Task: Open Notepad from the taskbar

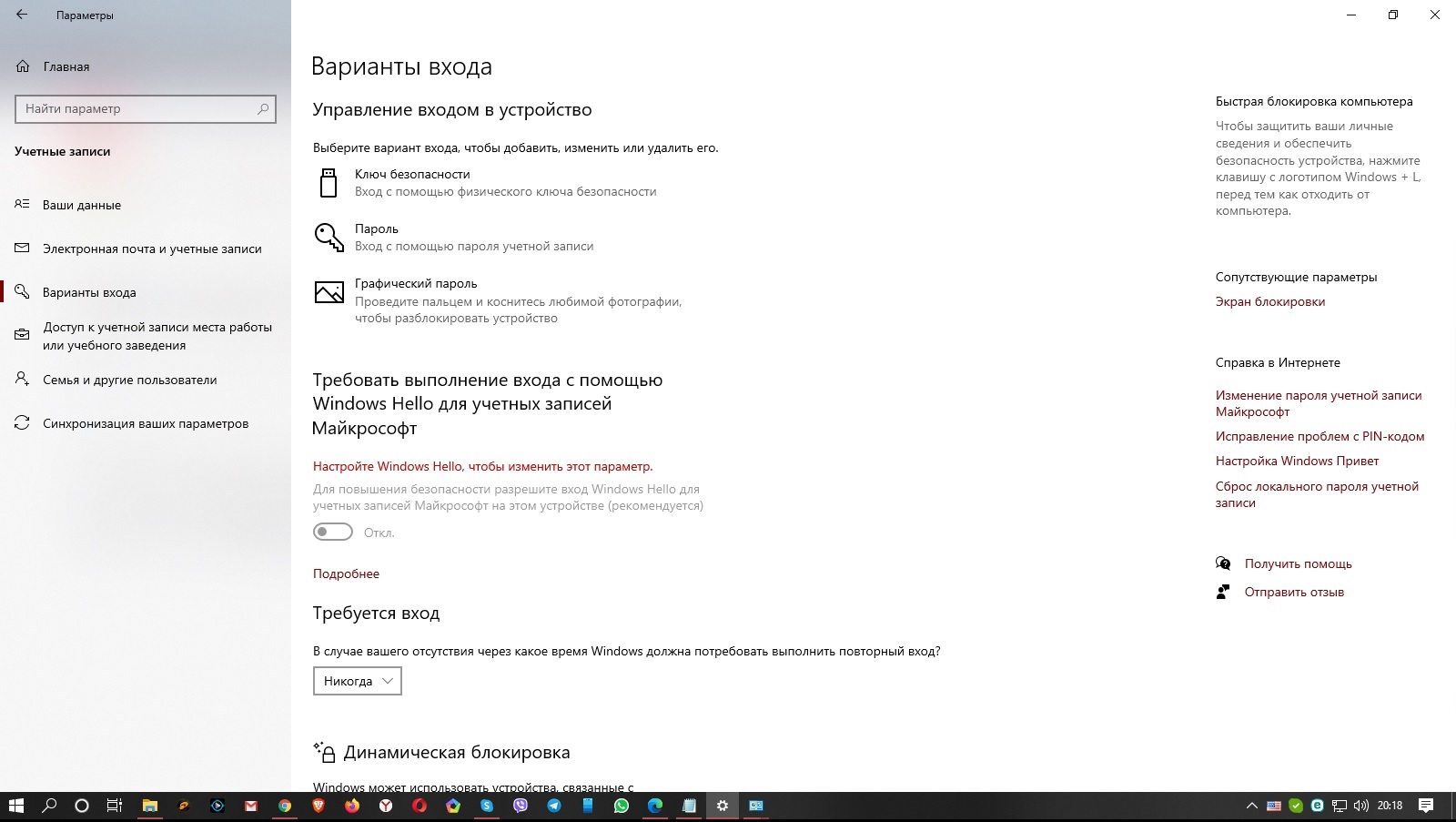Action: click(x=689, y=806)
